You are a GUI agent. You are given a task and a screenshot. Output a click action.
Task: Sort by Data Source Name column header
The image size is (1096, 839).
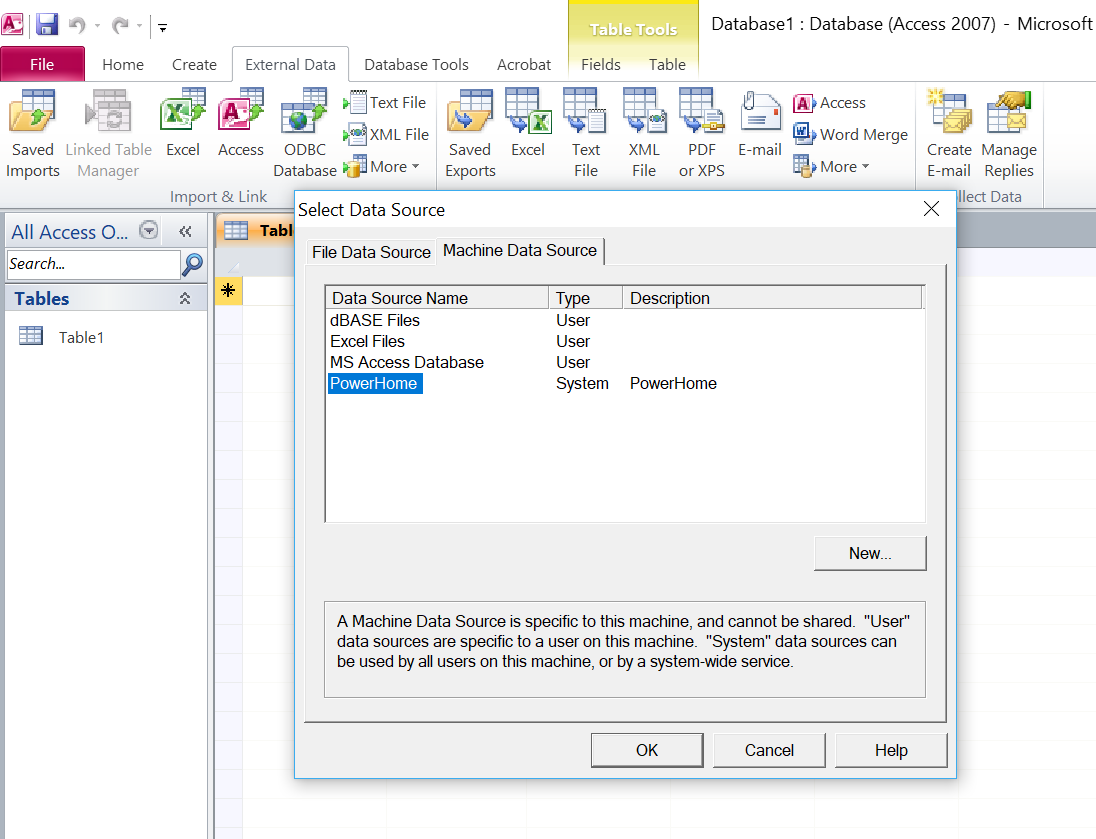click(x=438, y=298)
